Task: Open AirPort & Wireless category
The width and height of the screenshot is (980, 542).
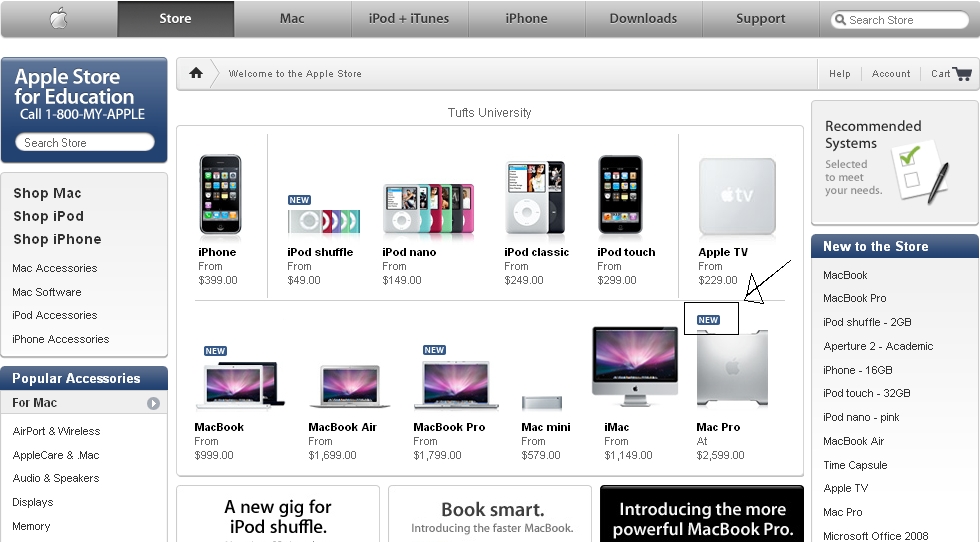Action: (x=56, y=431)
